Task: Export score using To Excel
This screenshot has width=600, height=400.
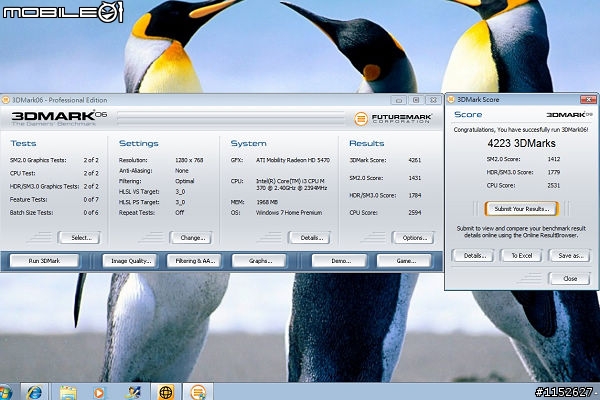Action: (x=521, y=255)
